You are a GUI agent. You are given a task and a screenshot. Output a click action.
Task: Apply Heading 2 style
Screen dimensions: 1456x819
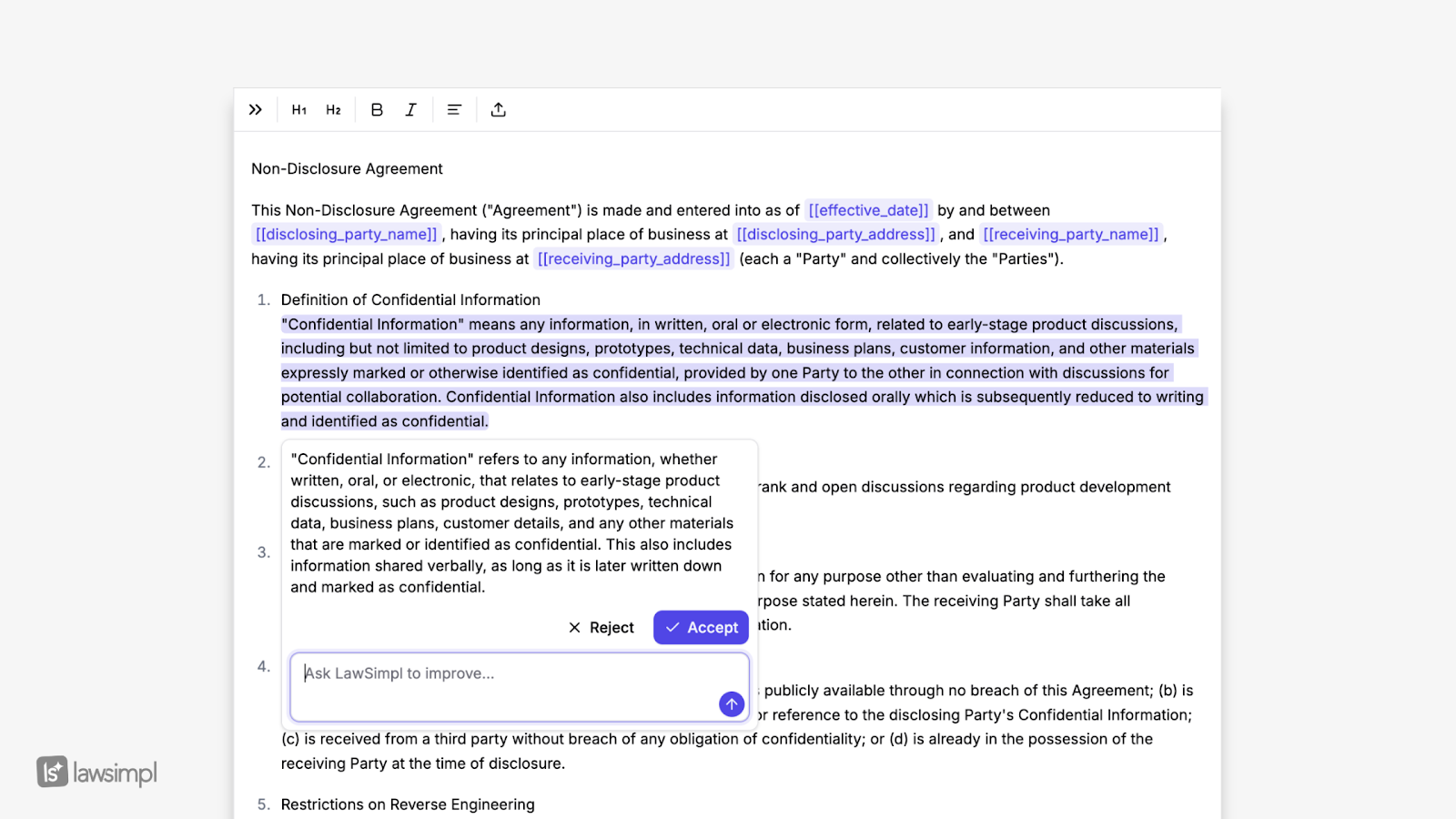pos(334,110)
